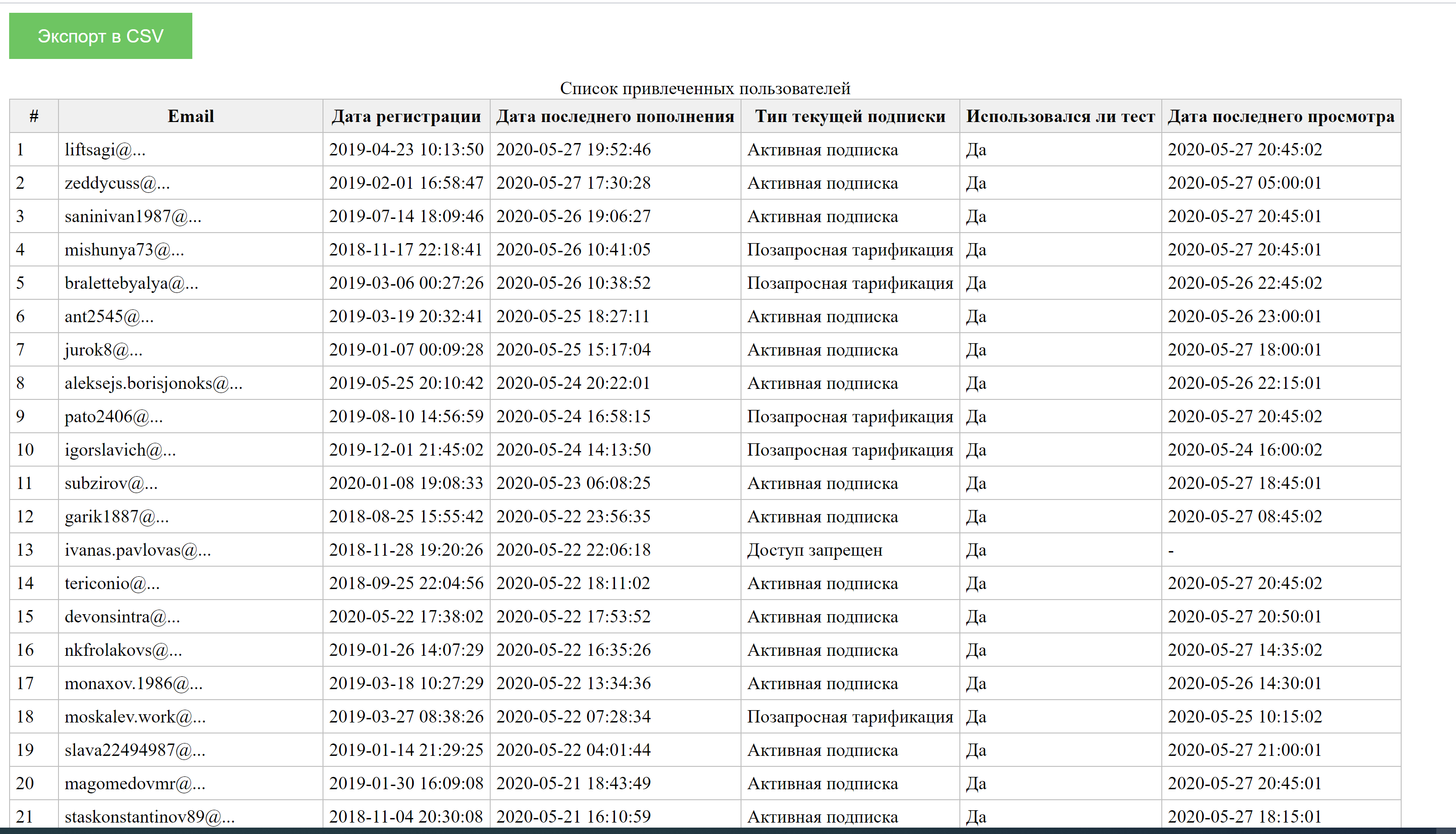Click the Тип текущей подписки header

[x=850, y=116]
